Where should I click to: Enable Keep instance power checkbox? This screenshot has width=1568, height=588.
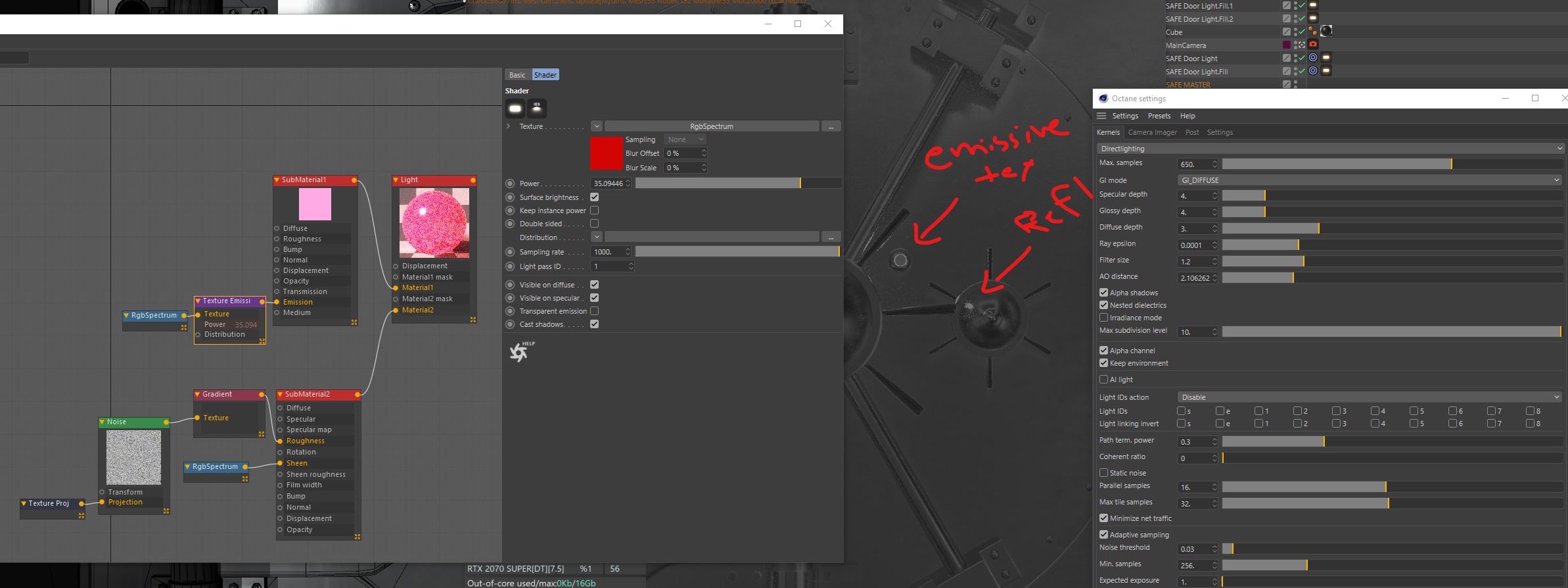tap(594, 210)
